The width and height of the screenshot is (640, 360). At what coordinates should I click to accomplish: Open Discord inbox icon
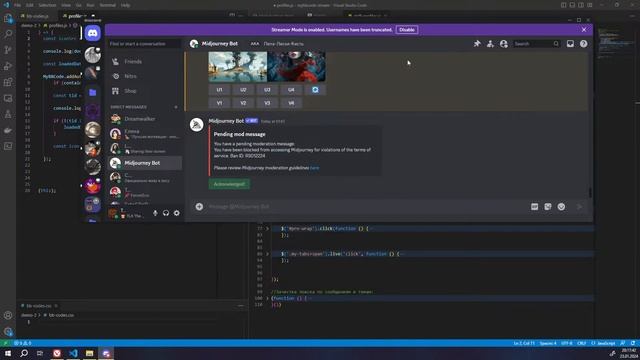tap(570, 44)
